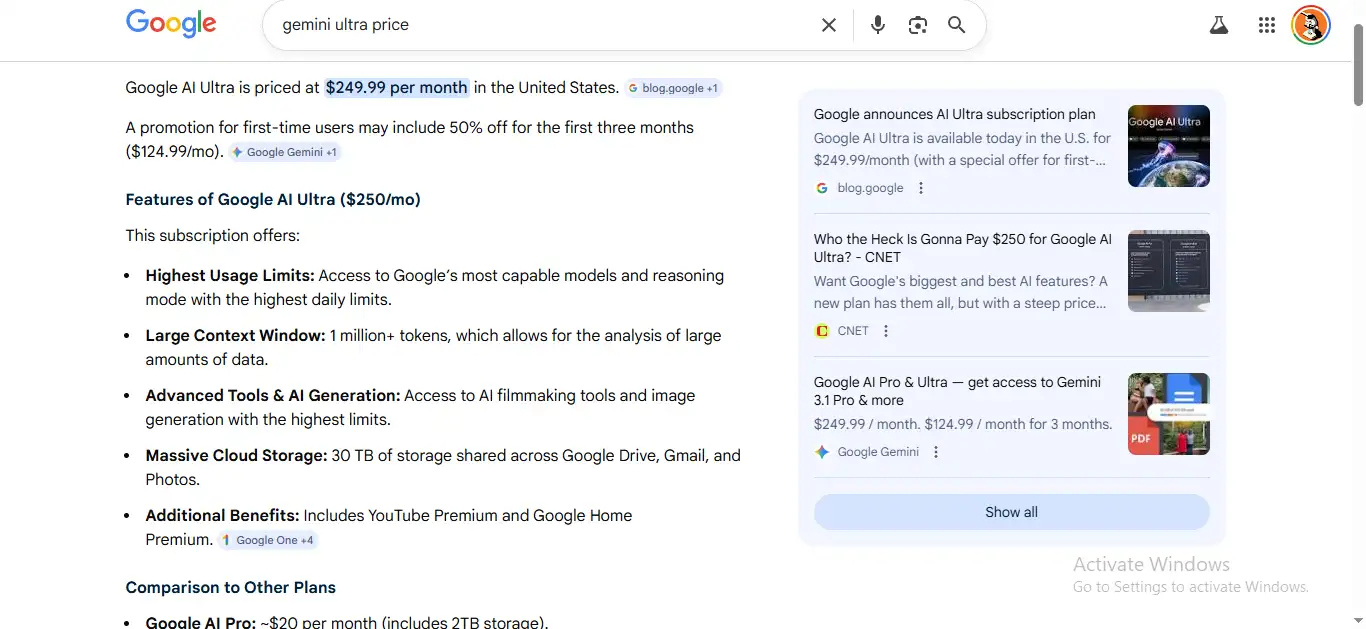Open the CNET article about $250 pricing
1366x629 pixels.
(x=962, y=248)
